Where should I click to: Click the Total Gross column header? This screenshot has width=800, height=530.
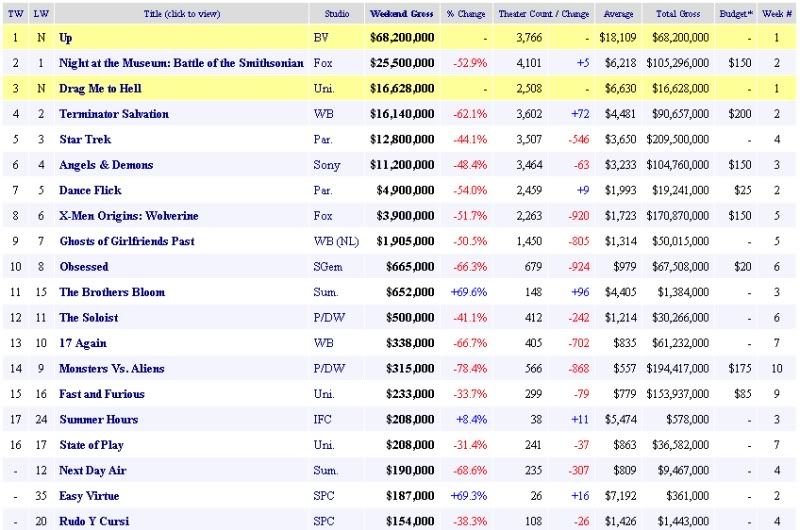click(681, 14)
